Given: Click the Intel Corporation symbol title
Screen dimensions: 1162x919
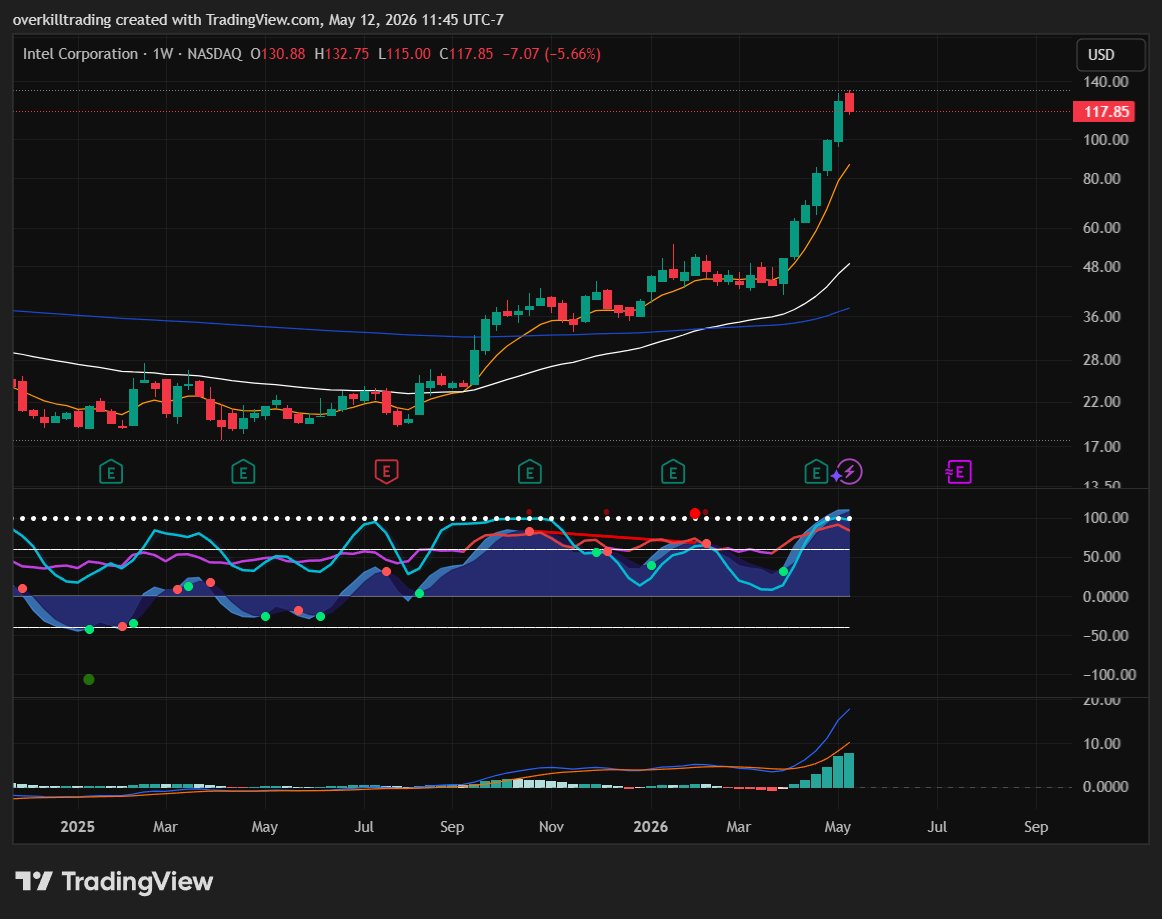Looking at the screenshot, I should tap(80, 54).
